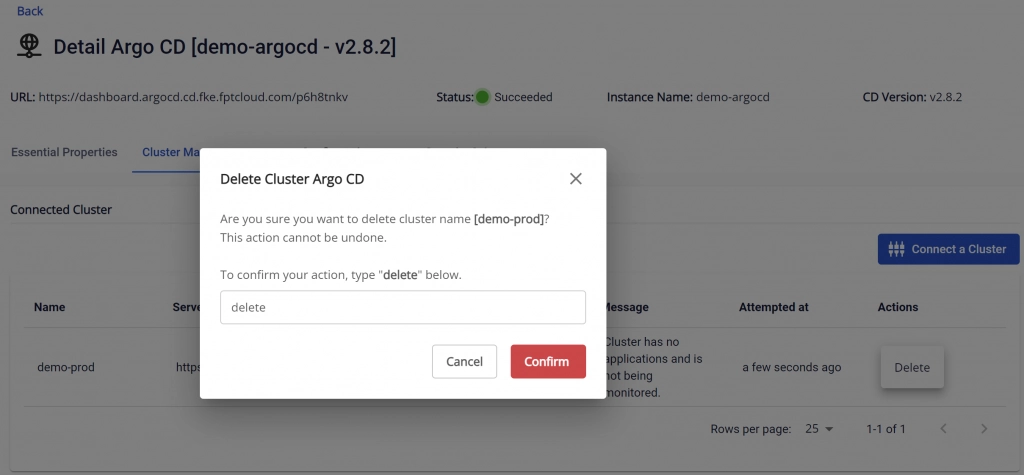Click the green Succeeded status indicator
The height and width of the screenshot is (475, 1024).
pyautogui.click(x=482, y=97)
